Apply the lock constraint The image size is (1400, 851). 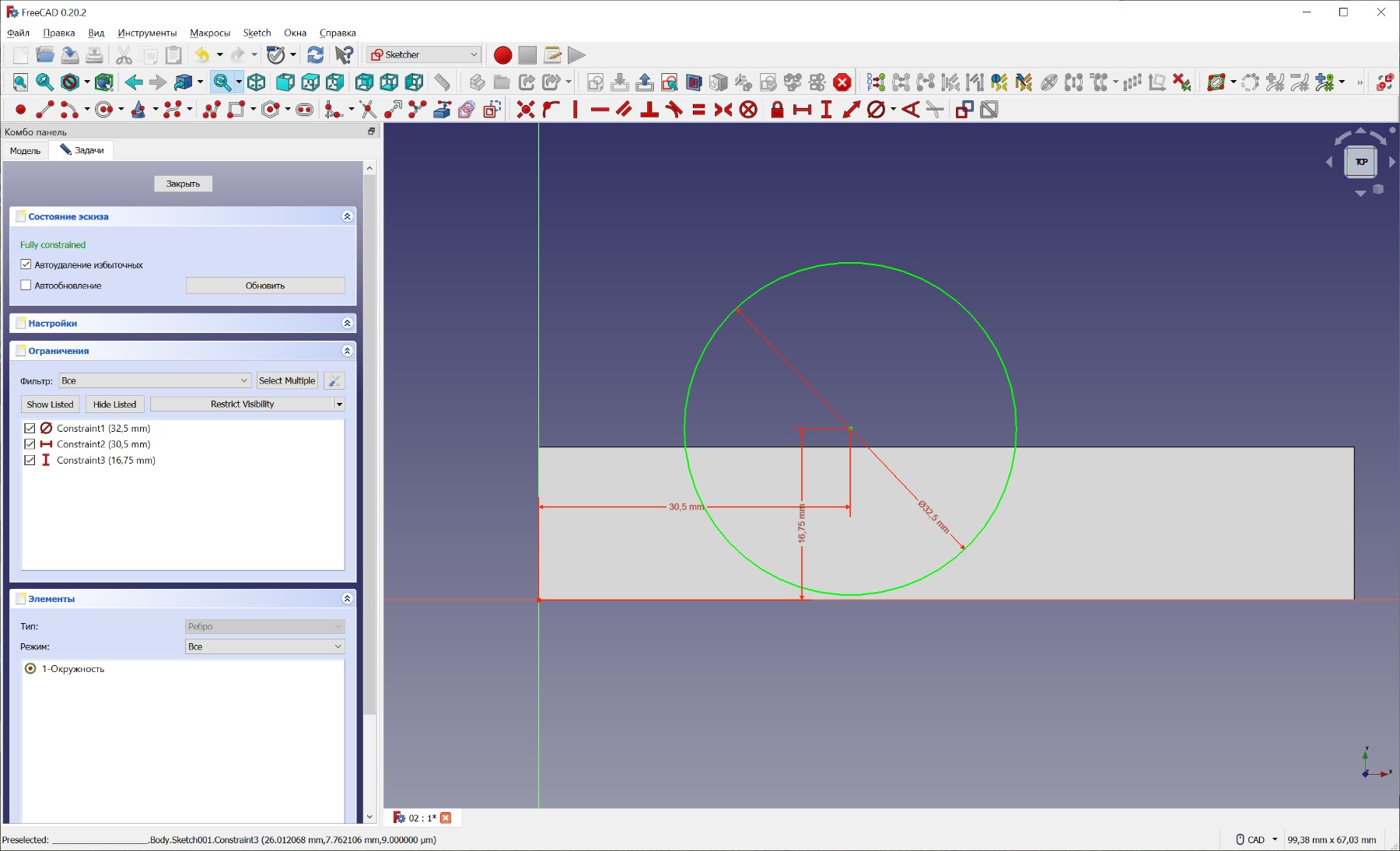click(776, 110)
